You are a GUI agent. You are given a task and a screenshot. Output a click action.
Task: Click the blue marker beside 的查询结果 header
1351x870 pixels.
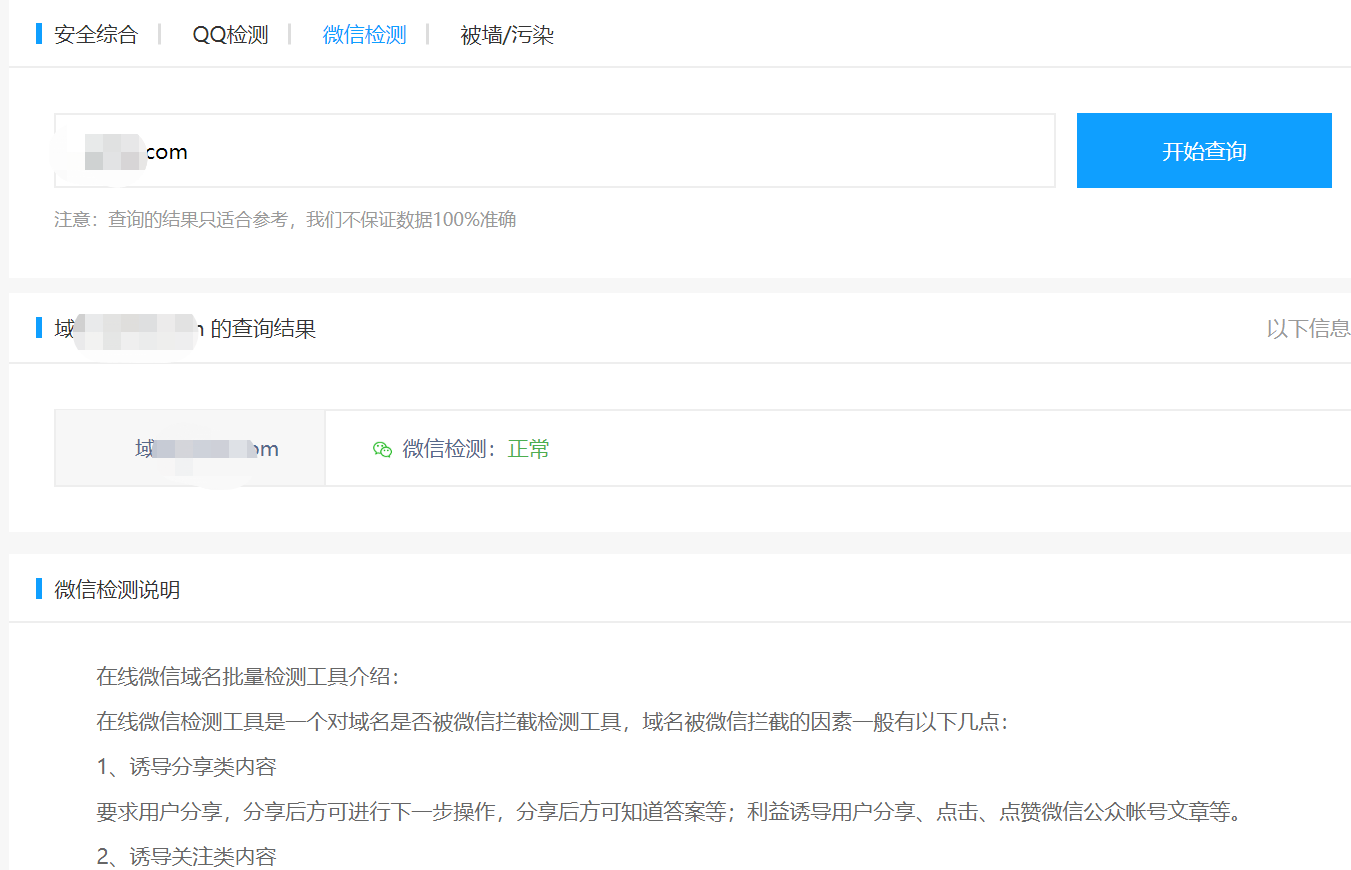(38, 328)
